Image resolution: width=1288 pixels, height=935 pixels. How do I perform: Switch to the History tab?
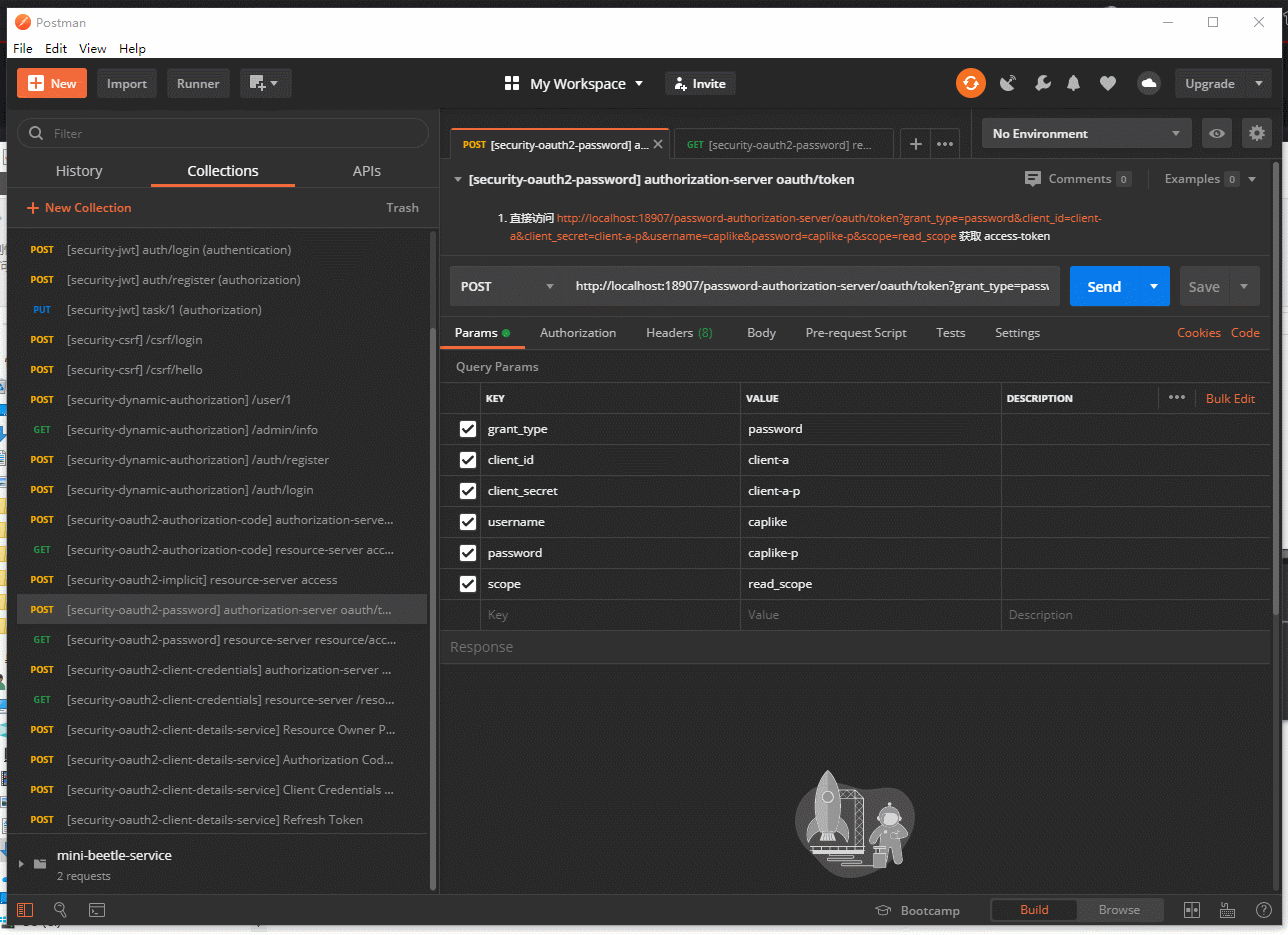click(79, 171)
